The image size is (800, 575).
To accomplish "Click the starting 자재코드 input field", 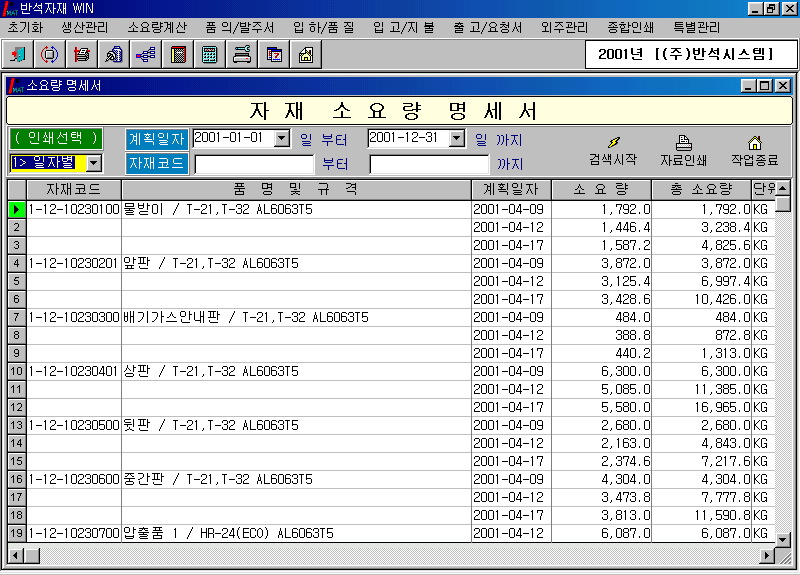I will pyautogui.click(x=254, y=164).
